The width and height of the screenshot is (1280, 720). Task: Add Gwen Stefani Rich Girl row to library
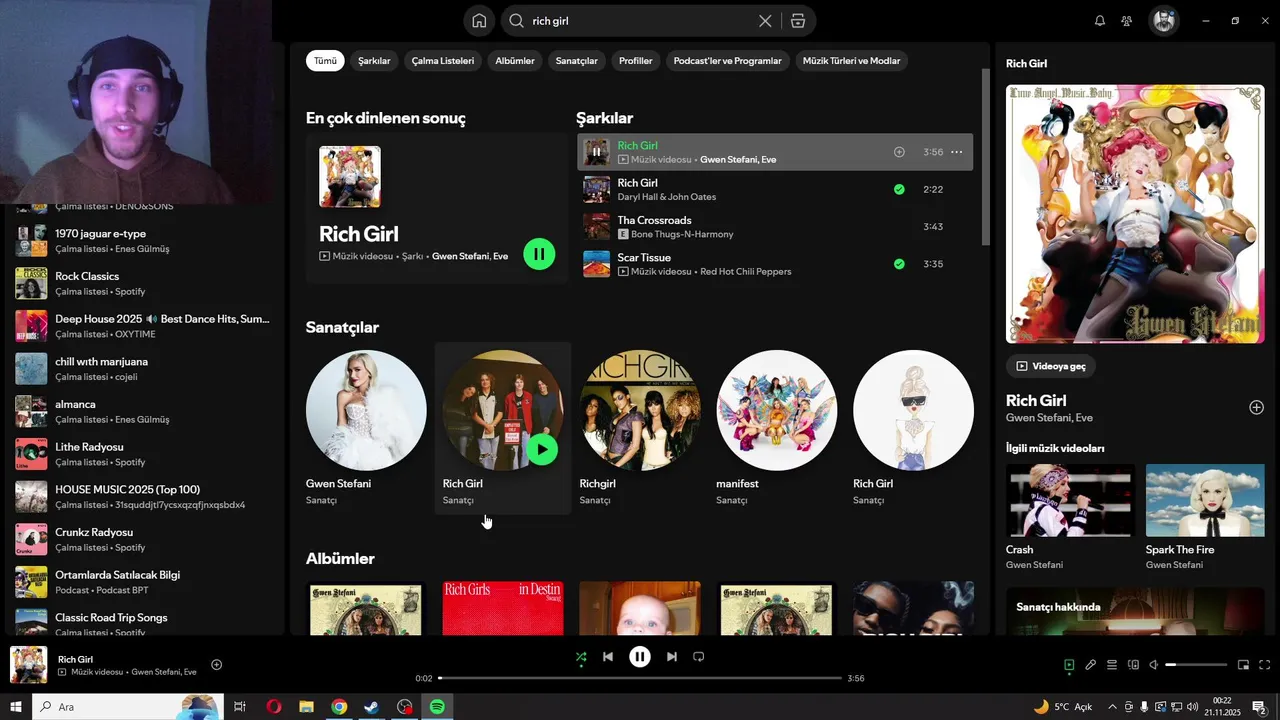coord(899,152)
